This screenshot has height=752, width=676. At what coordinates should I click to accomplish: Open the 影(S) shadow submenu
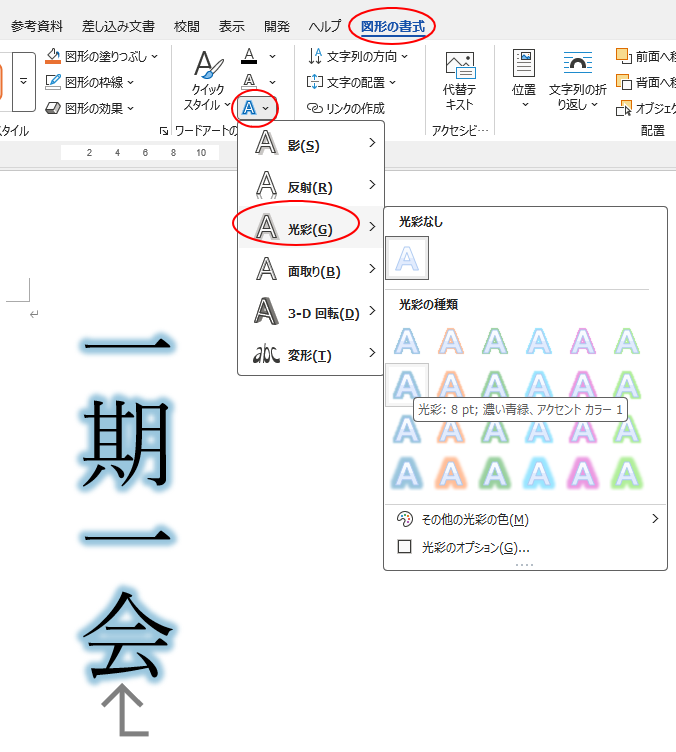tap(311, 143)
